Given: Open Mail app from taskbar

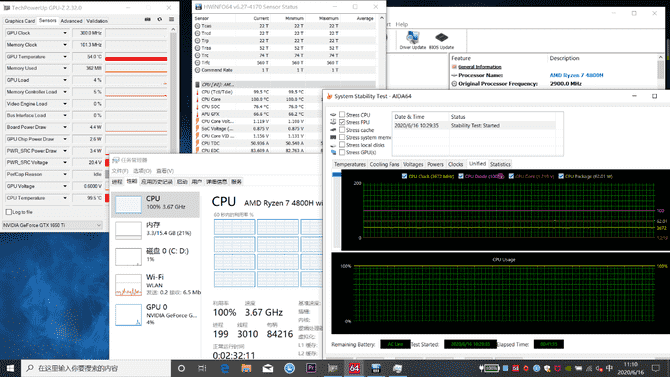Looking at the screenshot, I should click(268, 368).
